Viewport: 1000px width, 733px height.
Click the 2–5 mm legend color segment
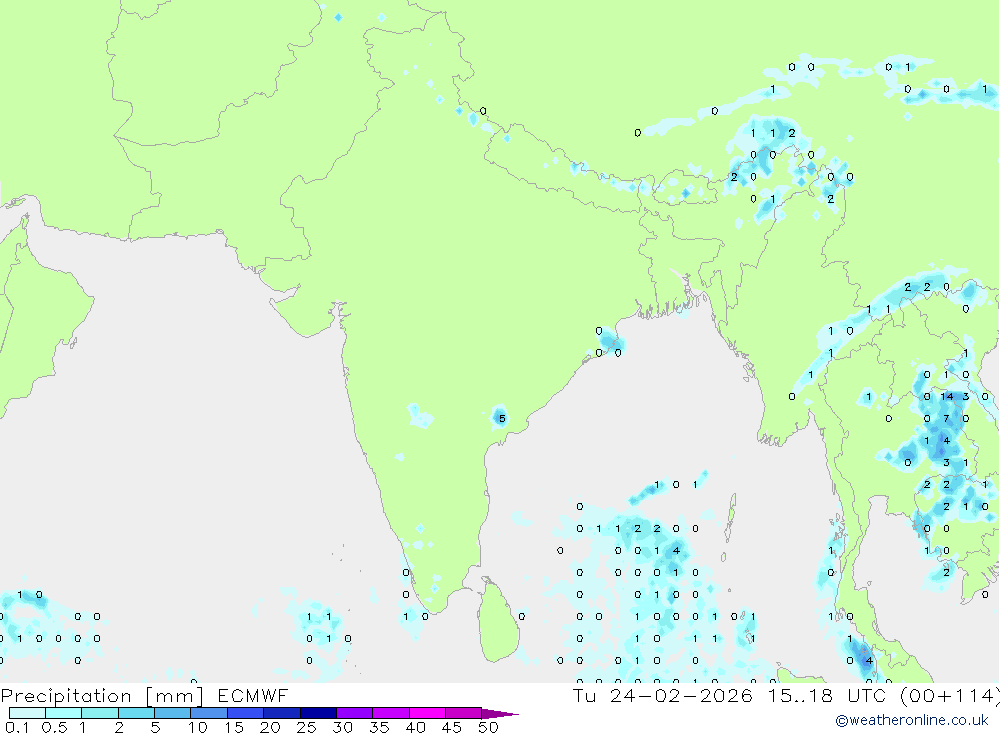tap(136, 713)
